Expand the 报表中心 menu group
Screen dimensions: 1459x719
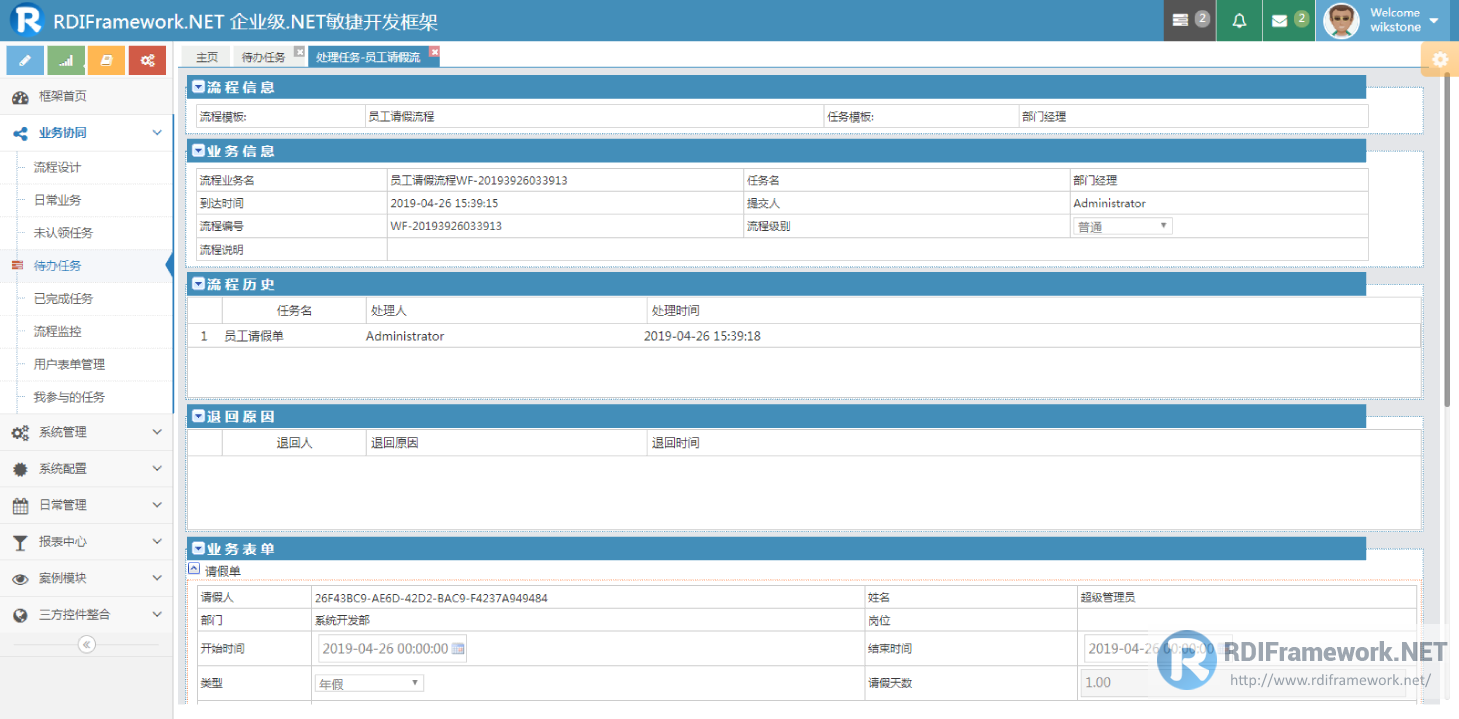tap(86, 542)
